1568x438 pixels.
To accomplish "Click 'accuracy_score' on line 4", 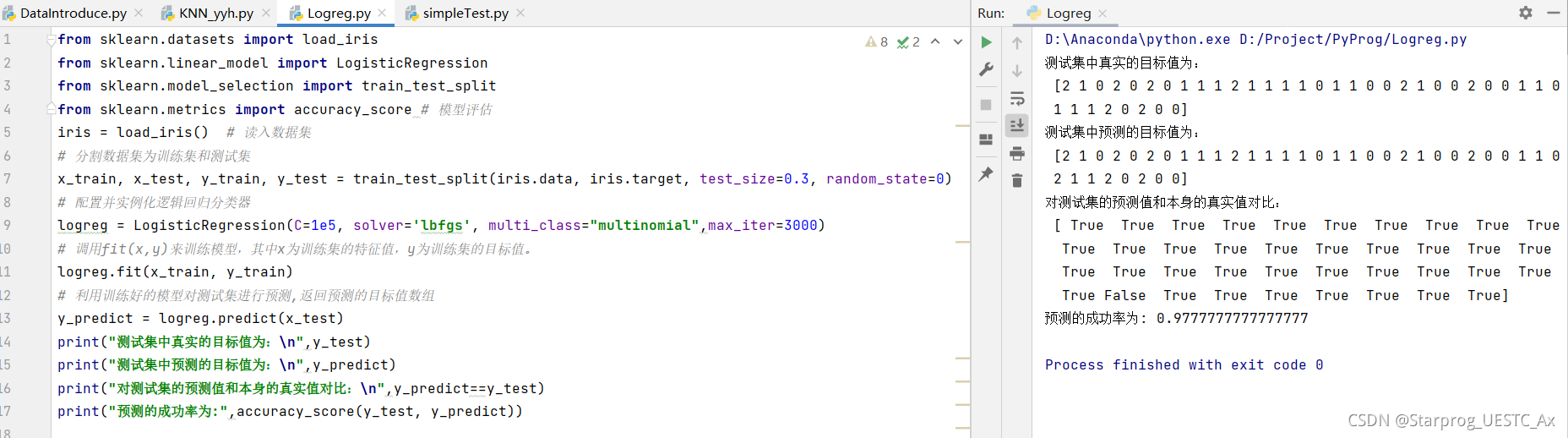I will tap(353, 110).
